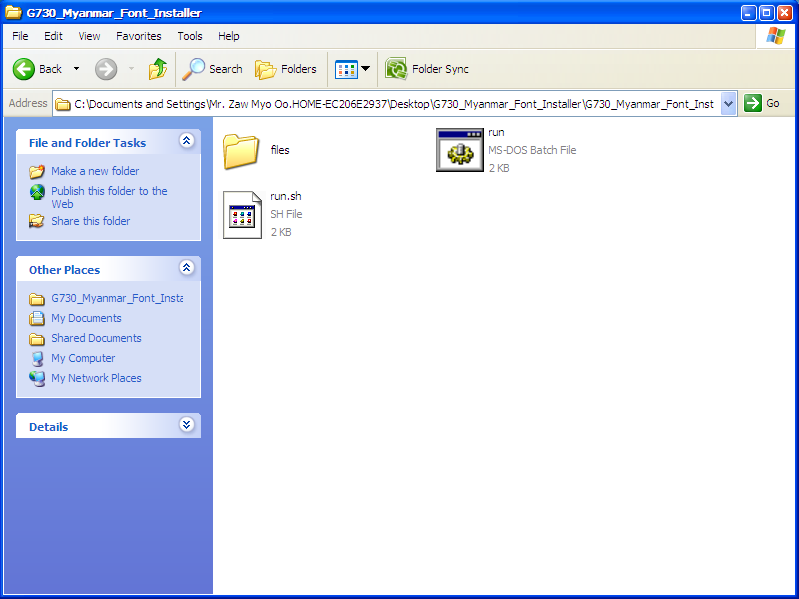Open the Favorites menu

coord(139,36)
